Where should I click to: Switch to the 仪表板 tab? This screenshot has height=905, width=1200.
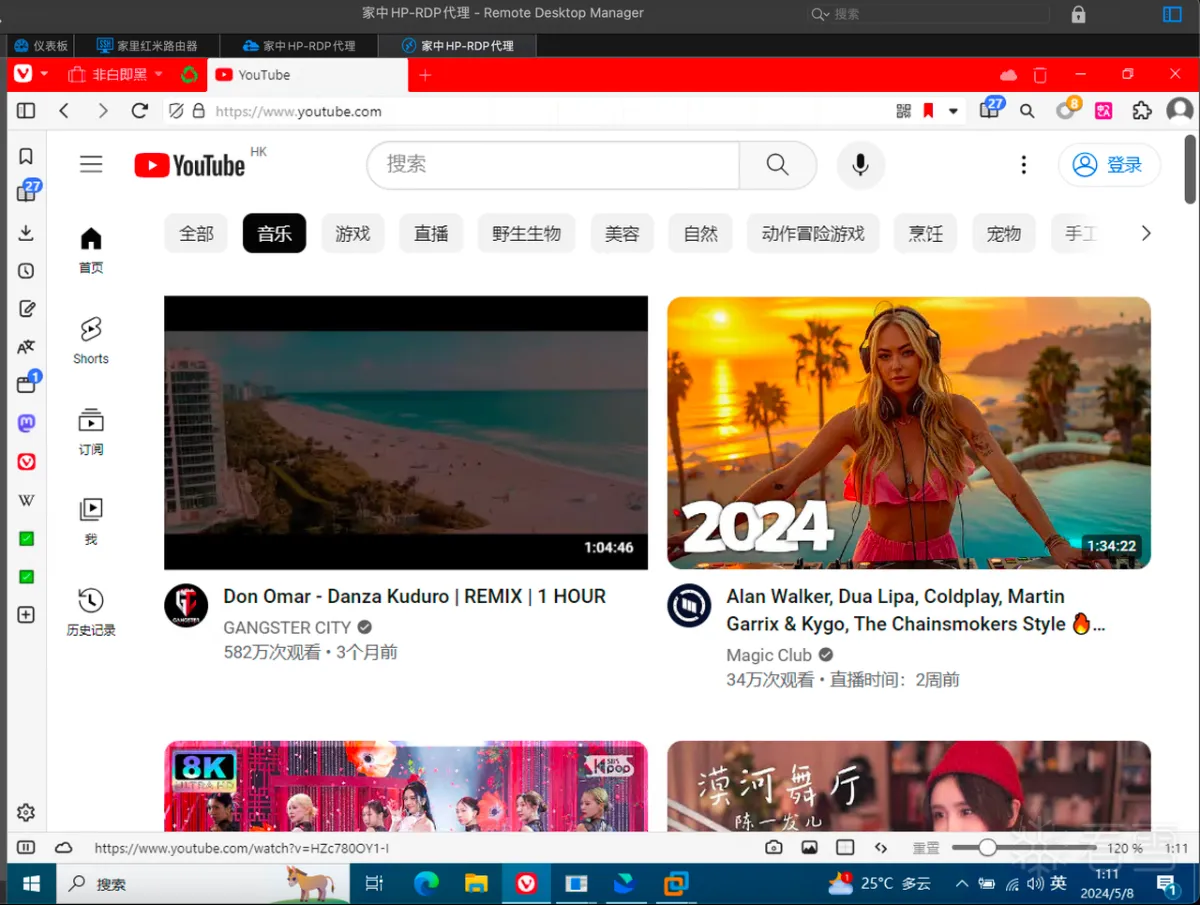point(42,46)
